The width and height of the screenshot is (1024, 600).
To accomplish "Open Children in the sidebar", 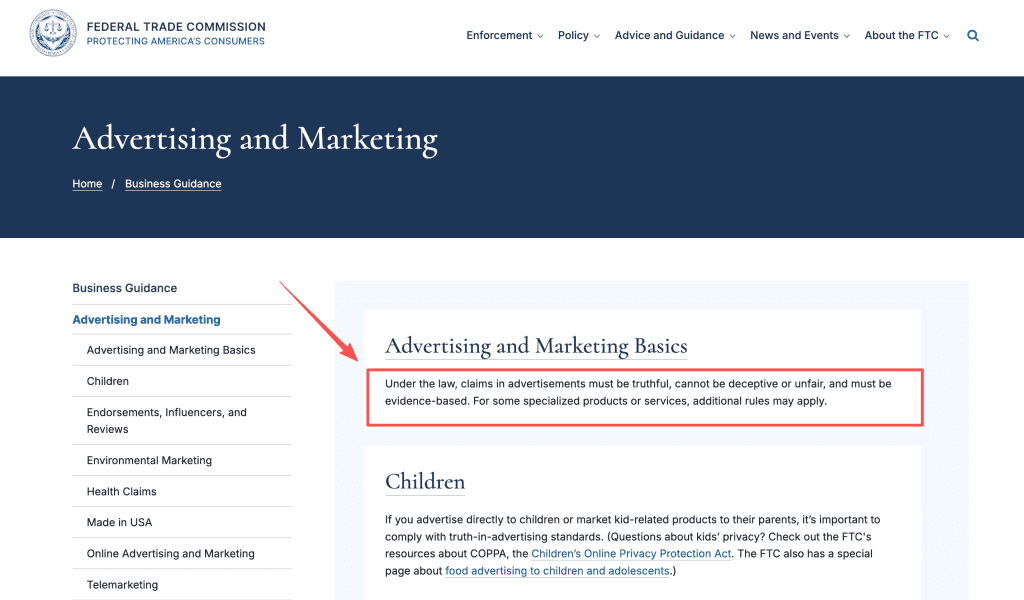I will click(x=108, y=381).
